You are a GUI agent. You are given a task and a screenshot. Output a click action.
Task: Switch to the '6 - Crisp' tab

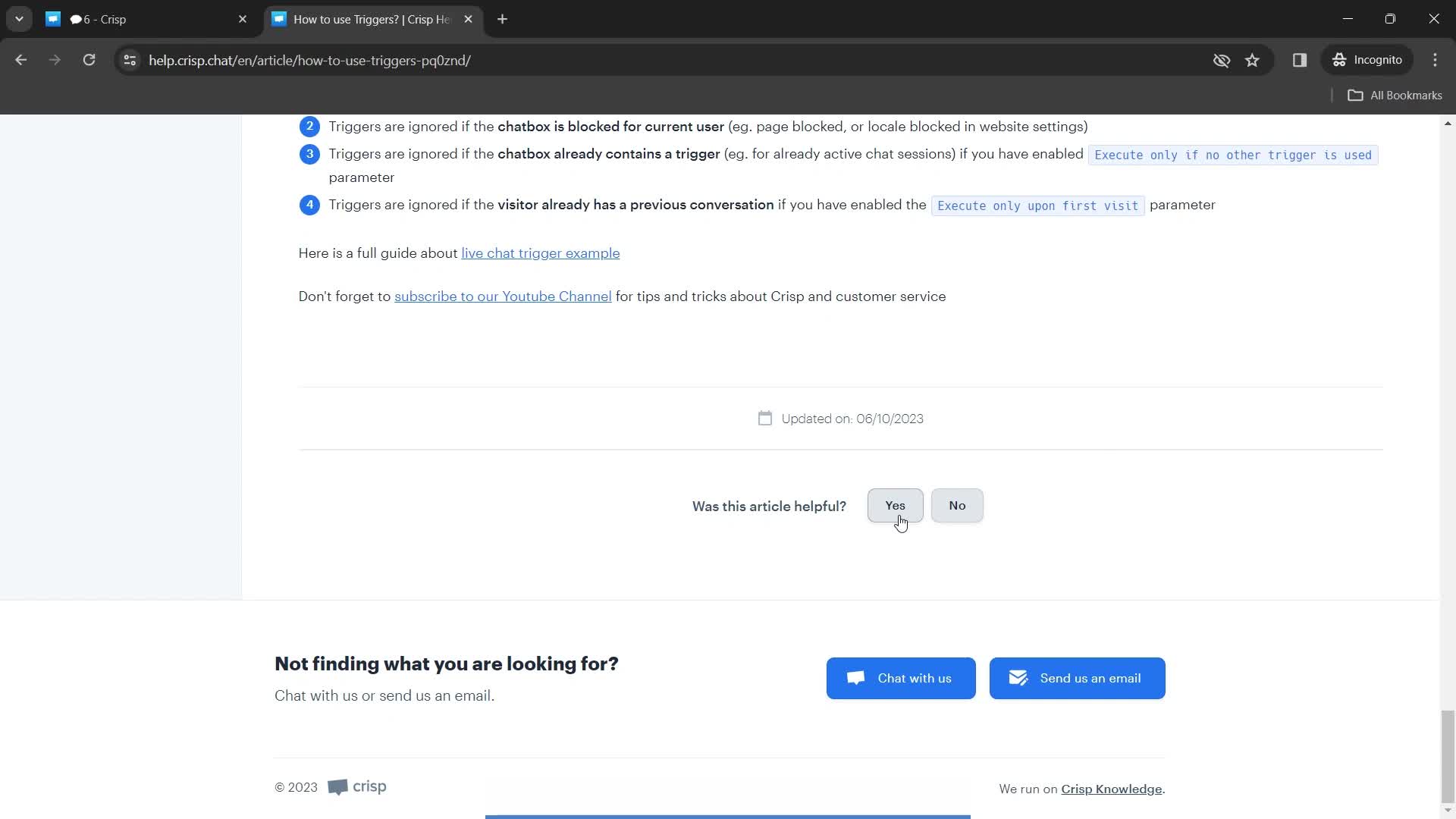coord(146,19)
